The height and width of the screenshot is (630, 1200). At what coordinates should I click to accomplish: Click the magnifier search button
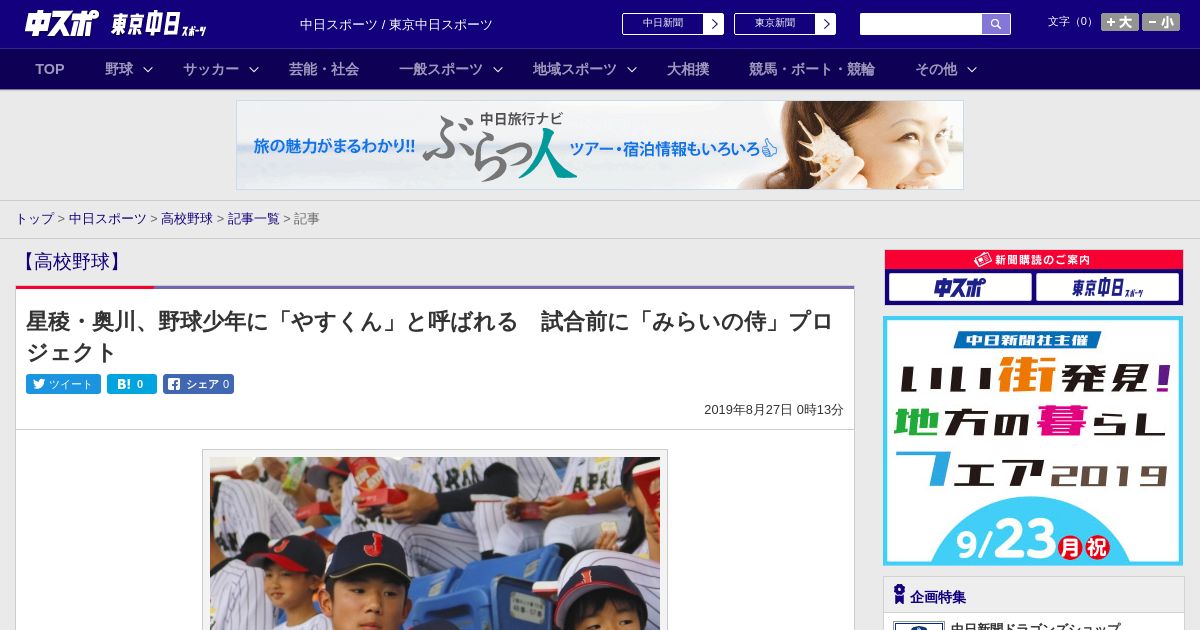(x=996, y=24)
